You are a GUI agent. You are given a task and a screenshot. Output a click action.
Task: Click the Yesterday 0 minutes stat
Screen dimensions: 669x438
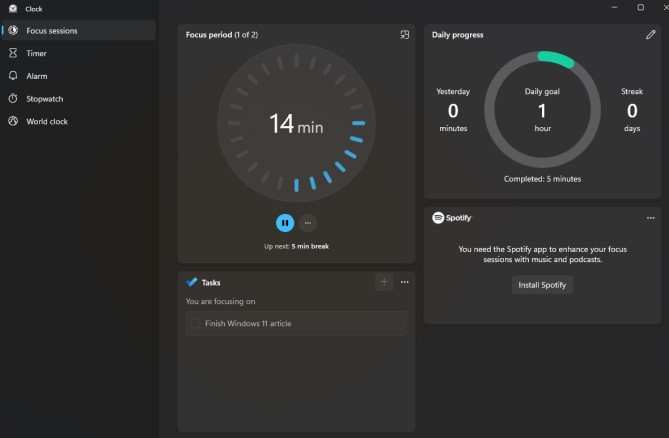pyautogui.click(x=453, y=110)
